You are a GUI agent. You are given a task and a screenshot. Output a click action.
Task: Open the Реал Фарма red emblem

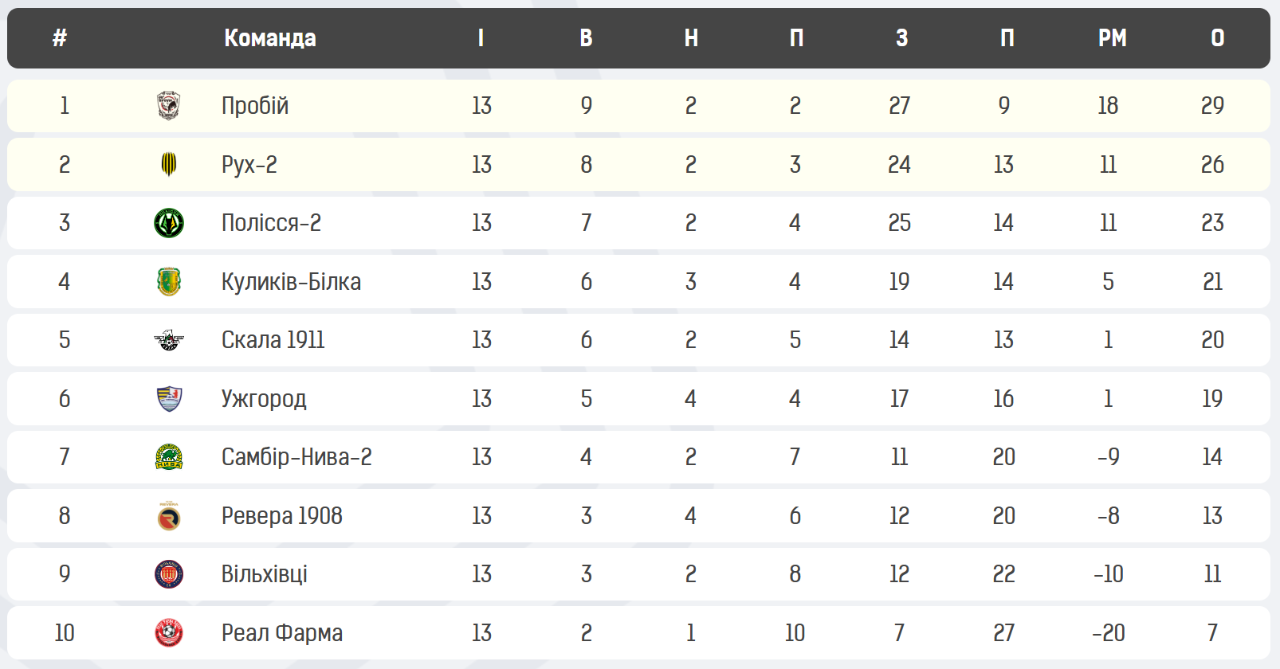pyautogui.click(x=169, y=633)
